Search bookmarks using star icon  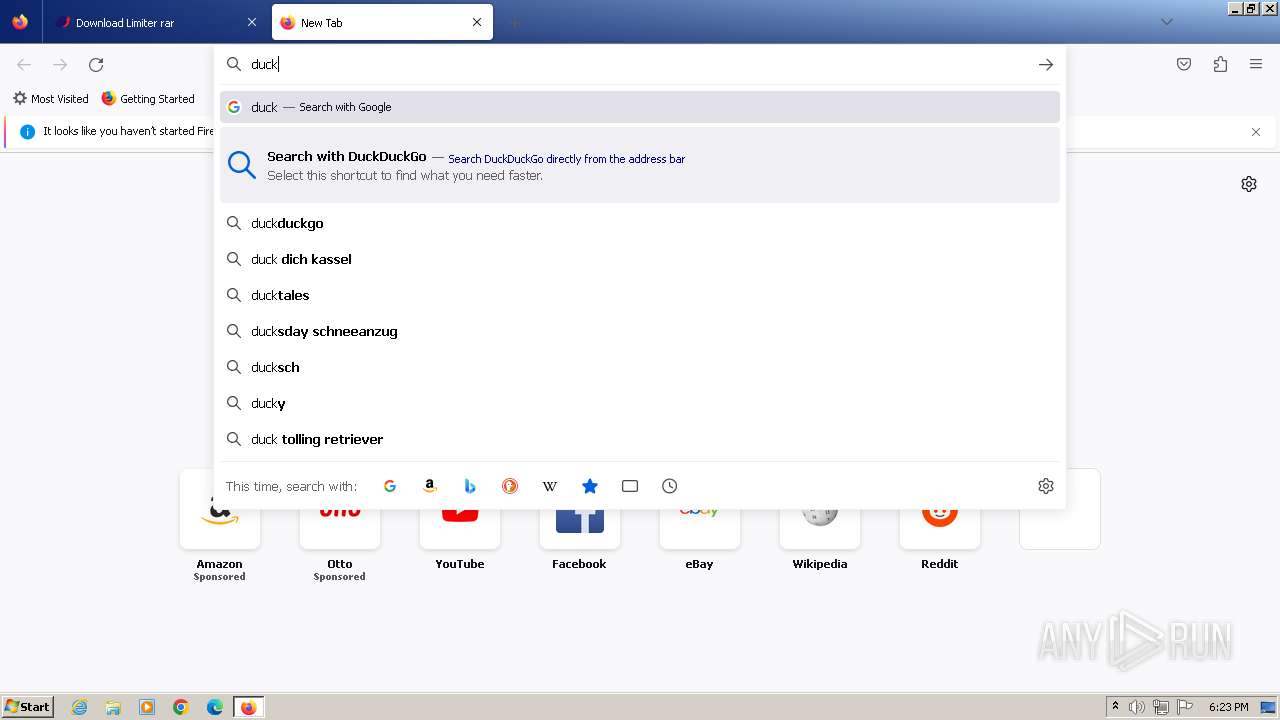coord(590,486)
